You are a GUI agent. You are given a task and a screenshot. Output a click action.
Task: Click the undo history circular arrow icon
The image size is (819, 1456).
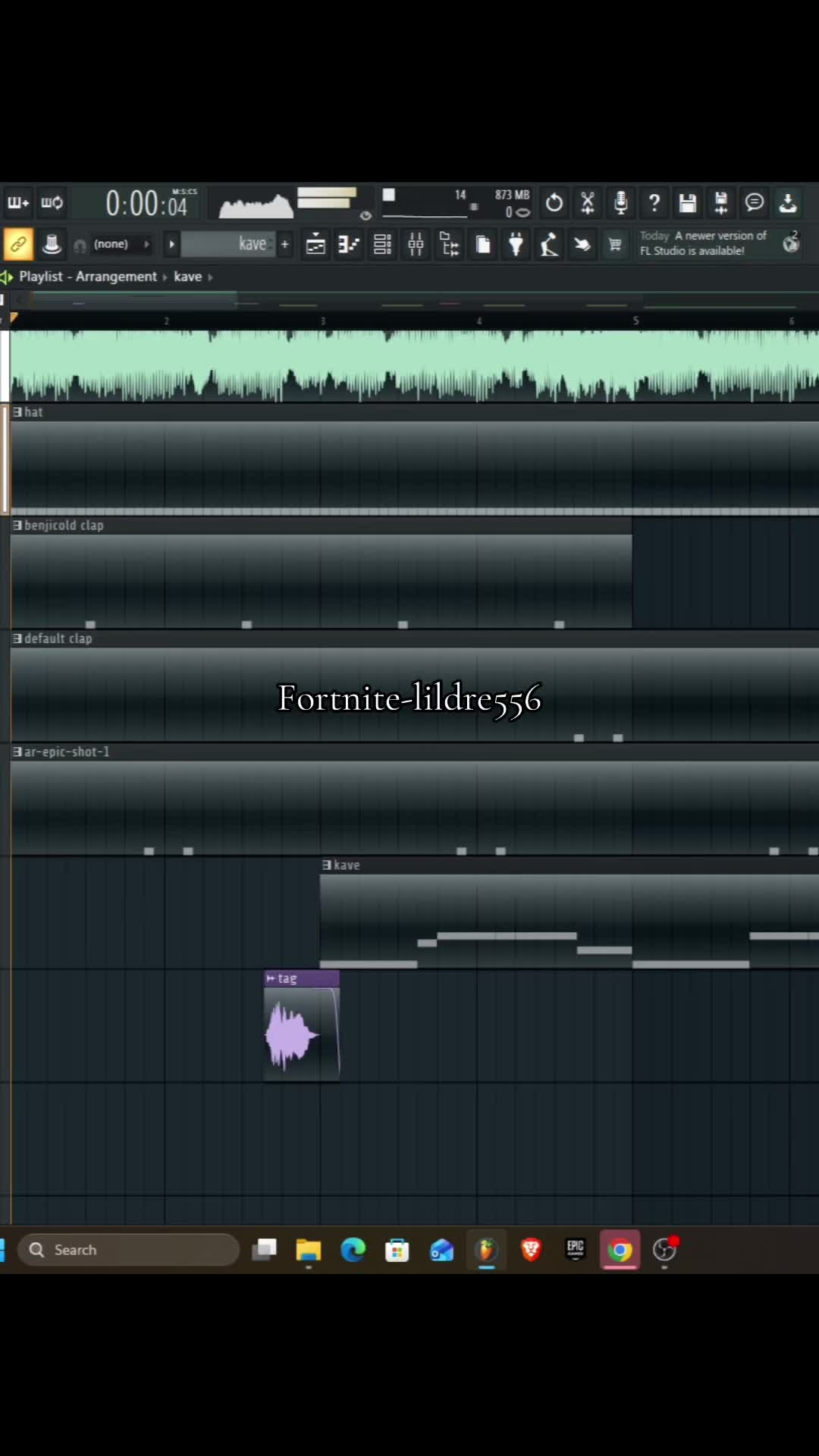pyautogui.click(x=554, y=202)
